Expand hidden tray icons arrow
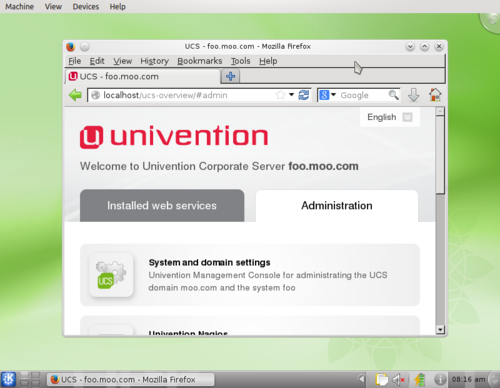 pyautogui.click(x=362, y=379)
